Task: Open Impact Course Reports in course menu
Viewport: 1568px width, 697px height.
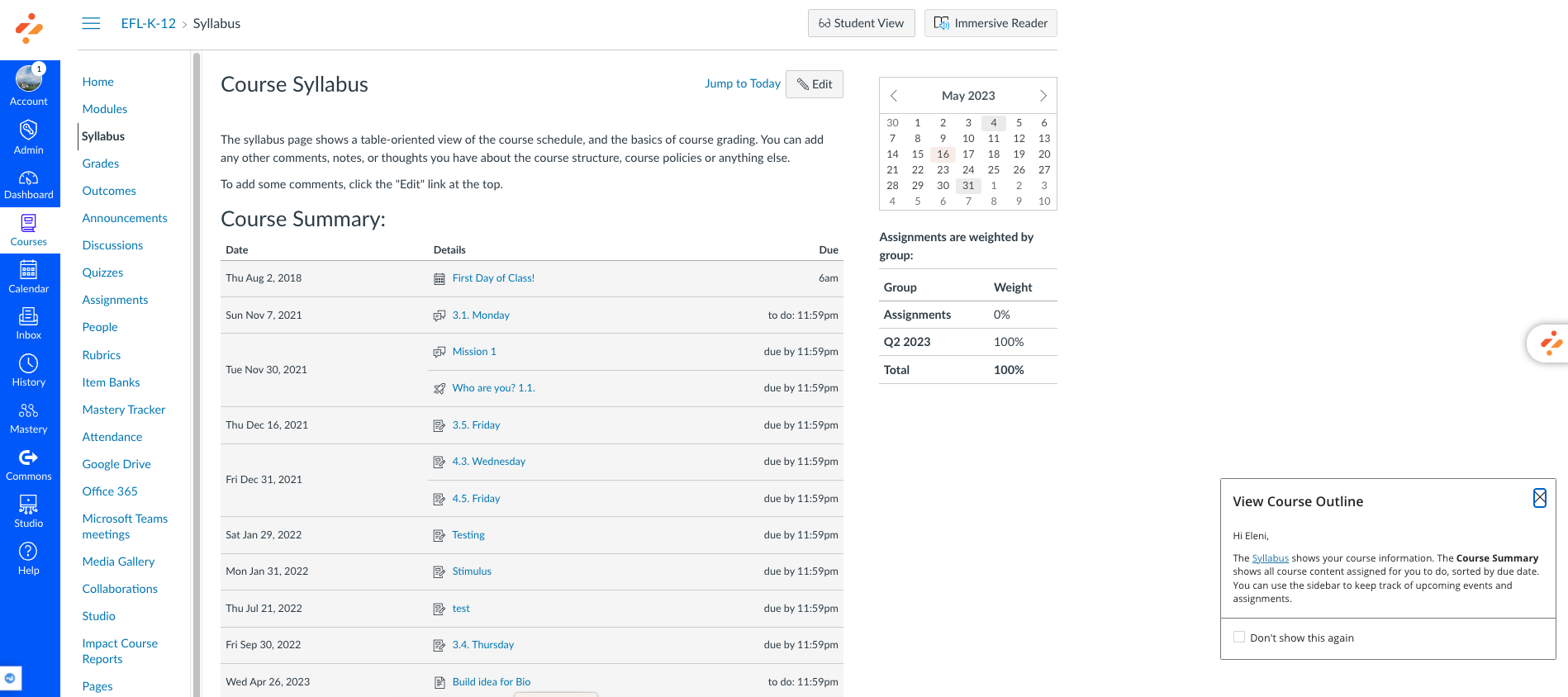Action: pos(120,651)
